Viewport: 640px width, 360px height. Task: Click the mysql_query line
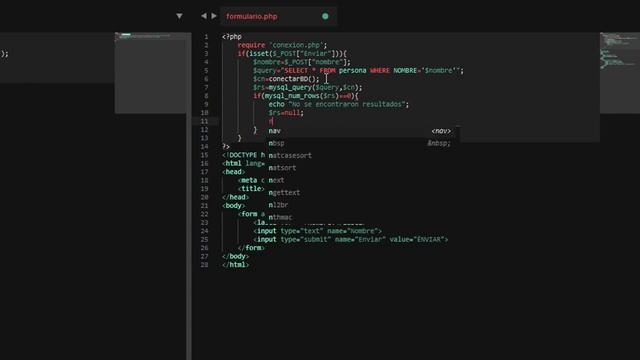(307, 87)
